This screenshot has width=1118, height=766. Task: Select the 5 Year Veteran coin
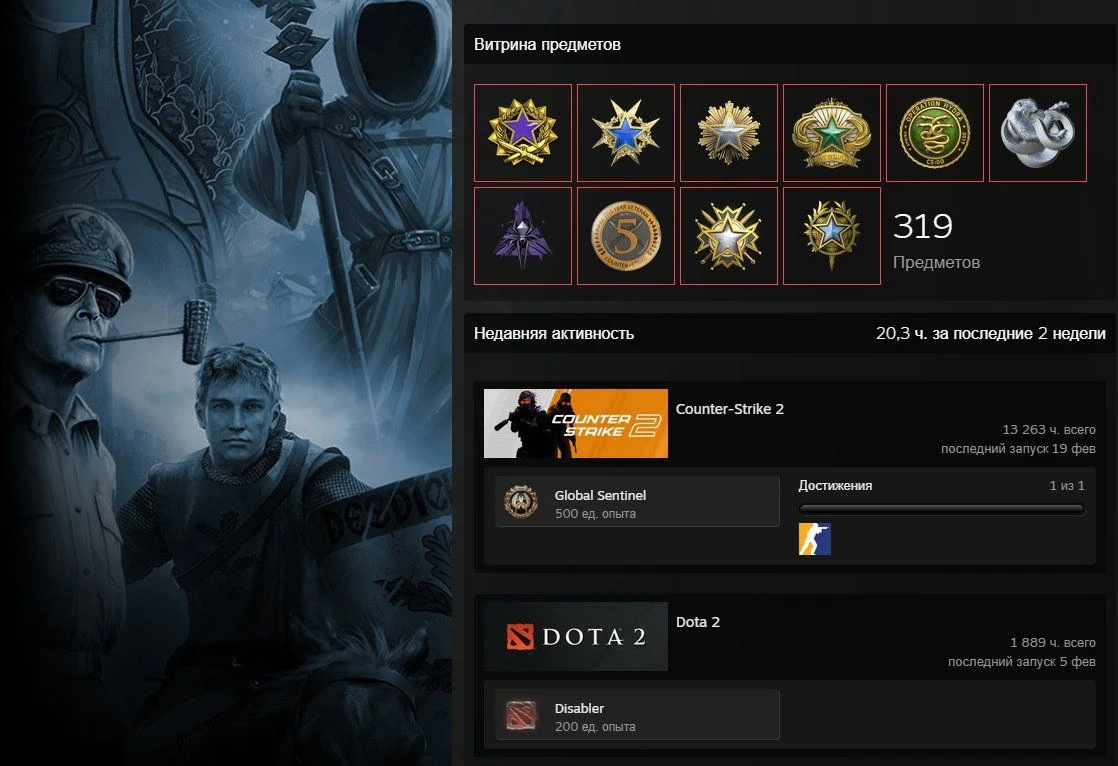coord(625,236)
